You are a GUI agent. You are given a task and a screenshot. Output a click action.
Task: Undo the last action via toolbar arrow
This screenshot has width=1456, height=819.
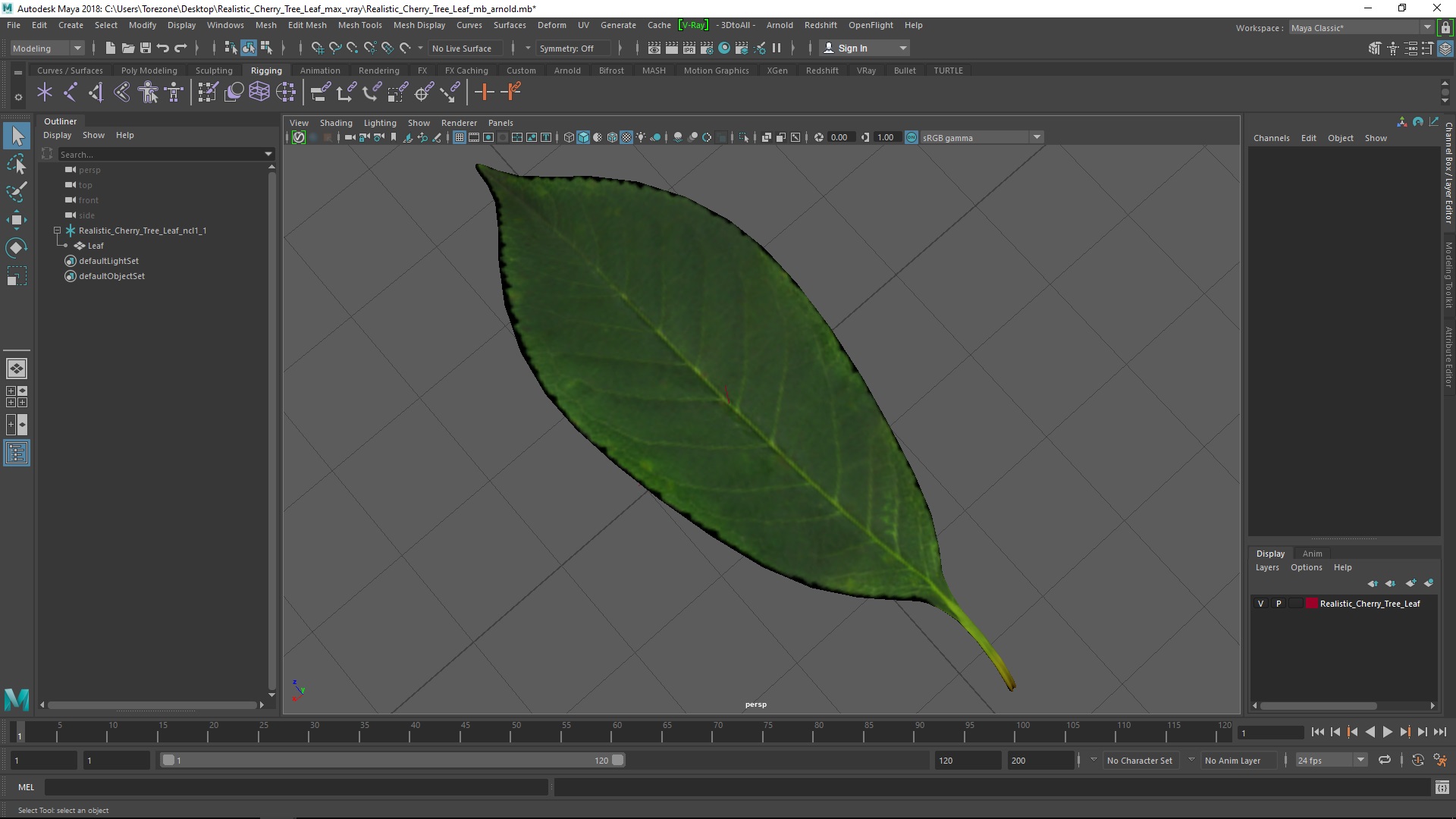(x=162, y=48)
